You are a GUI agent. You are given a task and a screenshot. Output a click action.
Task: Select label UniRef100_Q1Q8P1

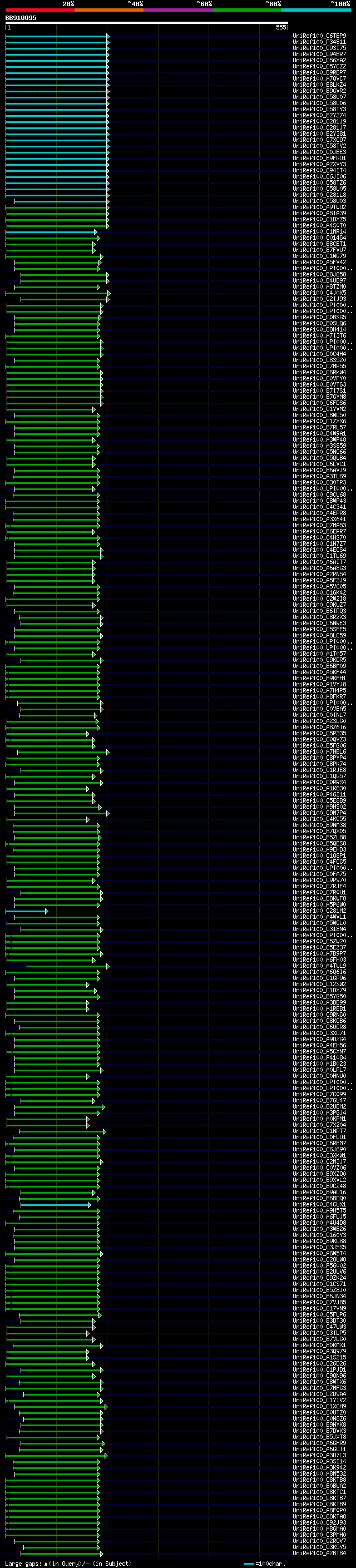319,856
